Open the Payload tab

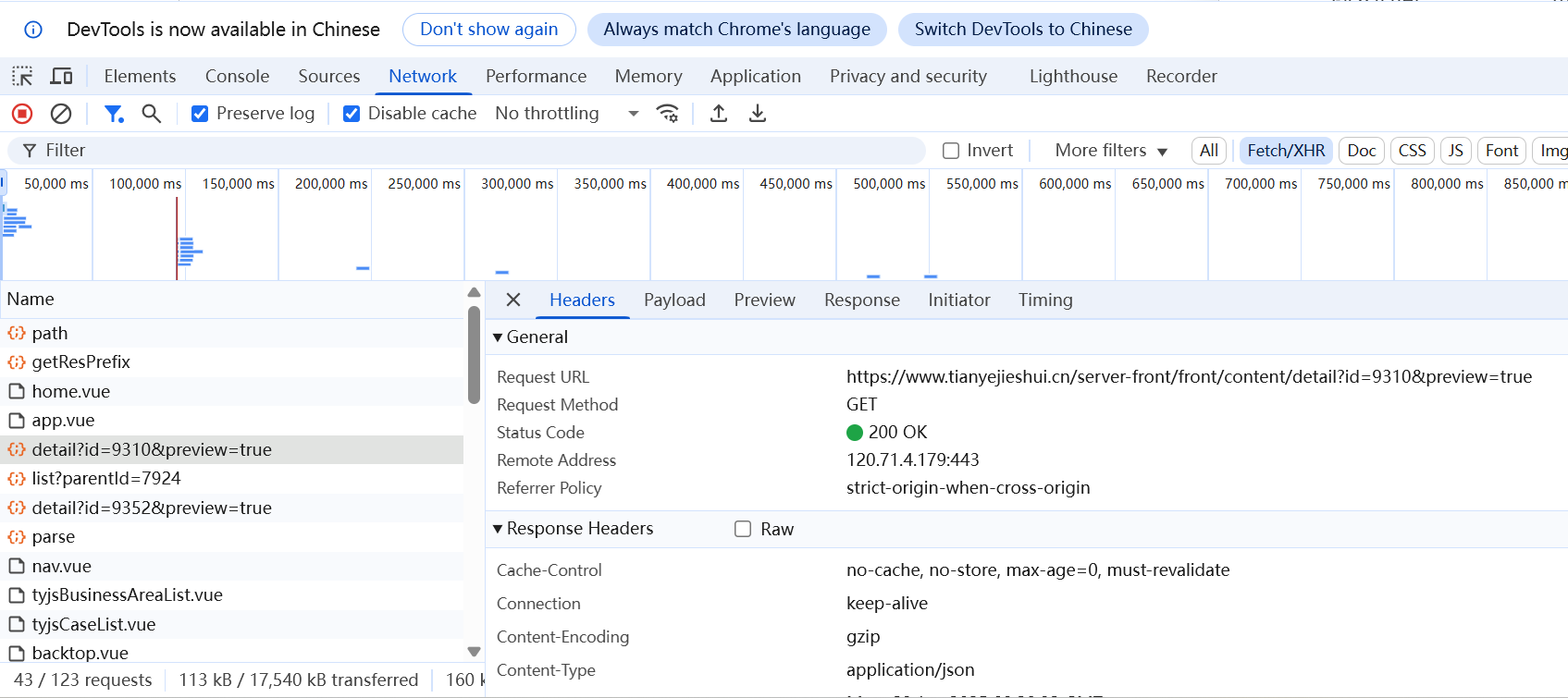[x=674, y=300]
